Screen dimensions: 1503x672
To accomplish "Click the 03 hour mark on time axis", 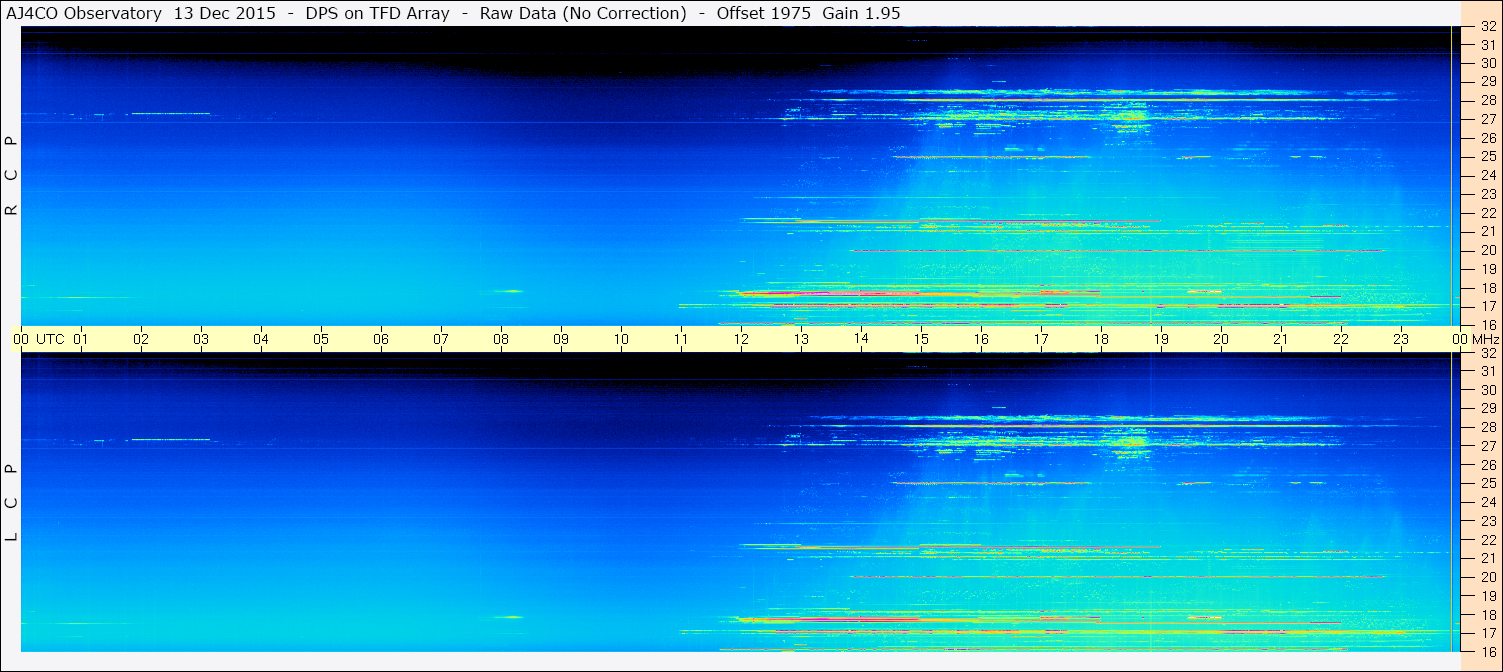I will [201, 339].
